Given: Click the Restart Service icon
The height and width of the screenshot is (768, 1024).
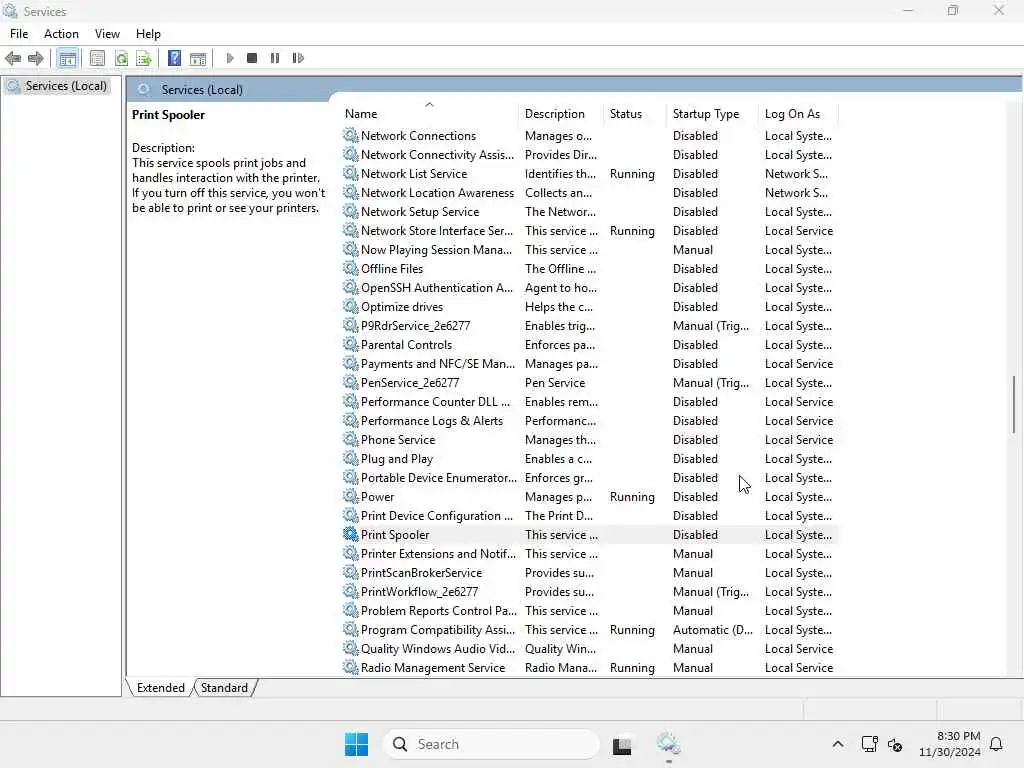Looking at the screenshot, I should [x=298, y=58].
